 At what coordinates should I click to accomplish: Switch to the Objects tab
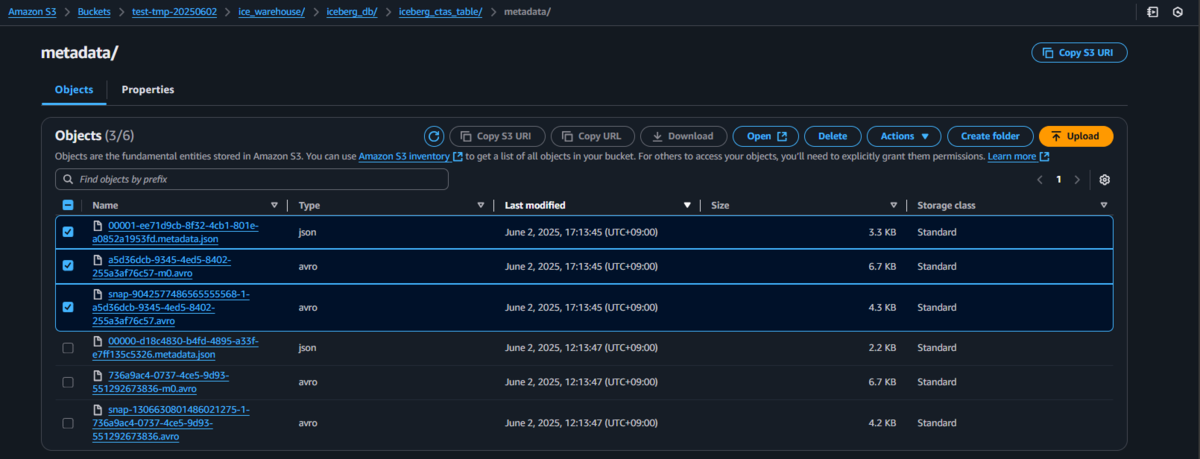click(74, 90)
